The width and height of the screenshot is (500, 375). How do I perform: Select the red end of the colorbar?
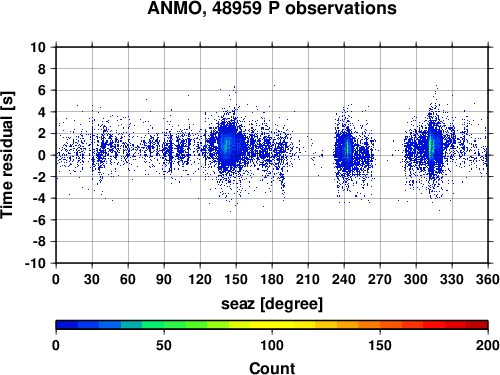[x=477, y=325]
